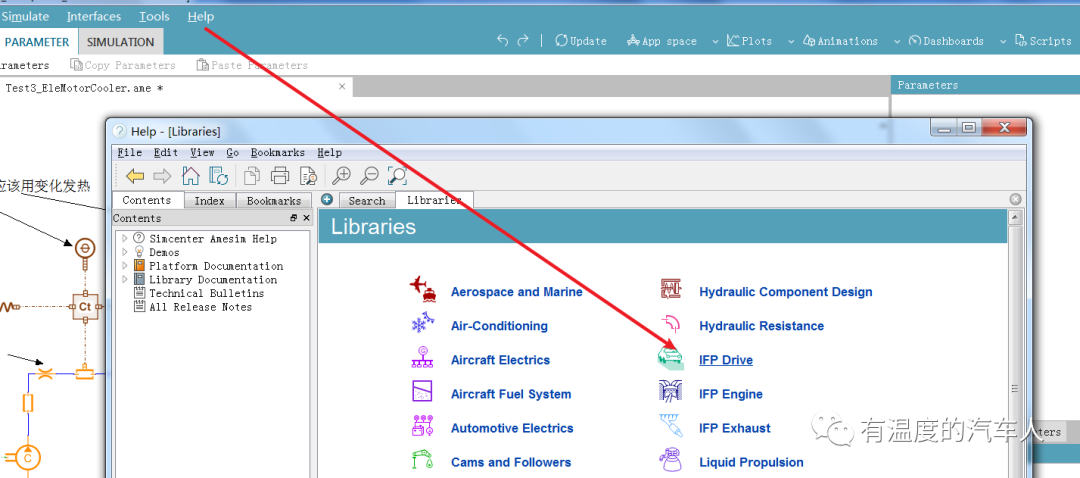
Task: Open the Dashboards dropdown arrow
Action: coord(1002,41)
